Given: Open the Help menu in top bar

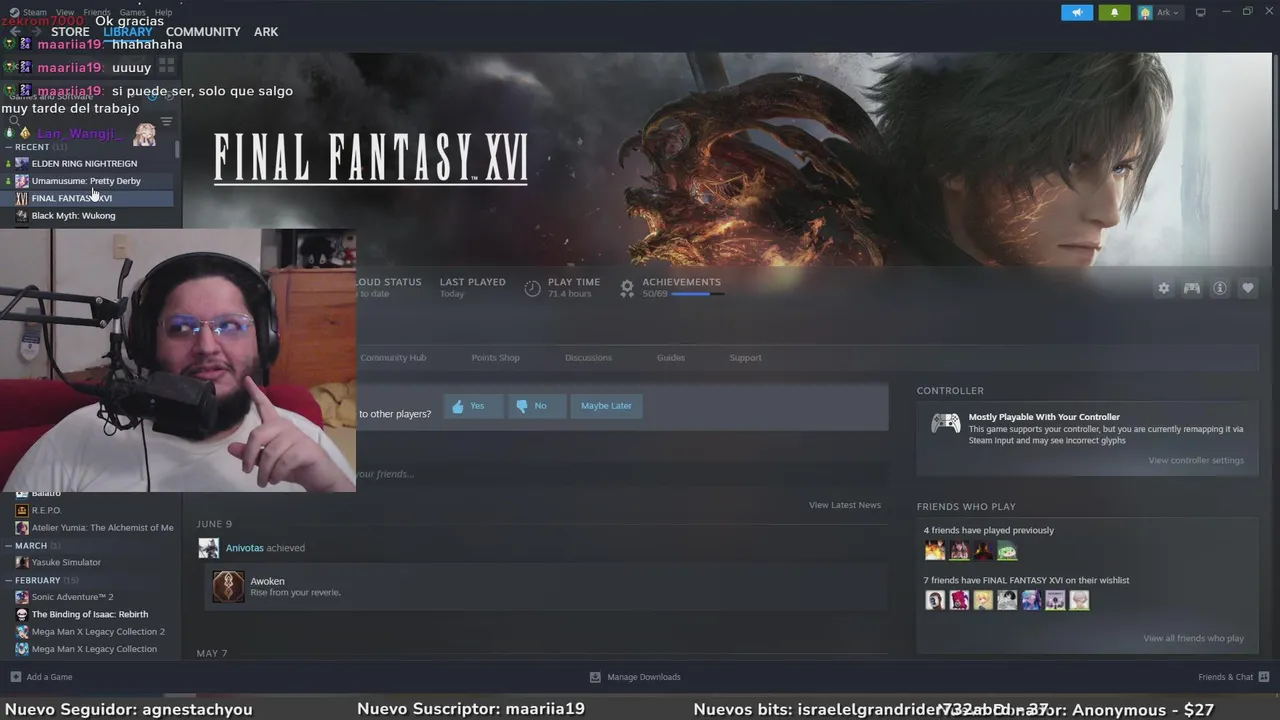Looking at the screenshot, I should (163, 12).
